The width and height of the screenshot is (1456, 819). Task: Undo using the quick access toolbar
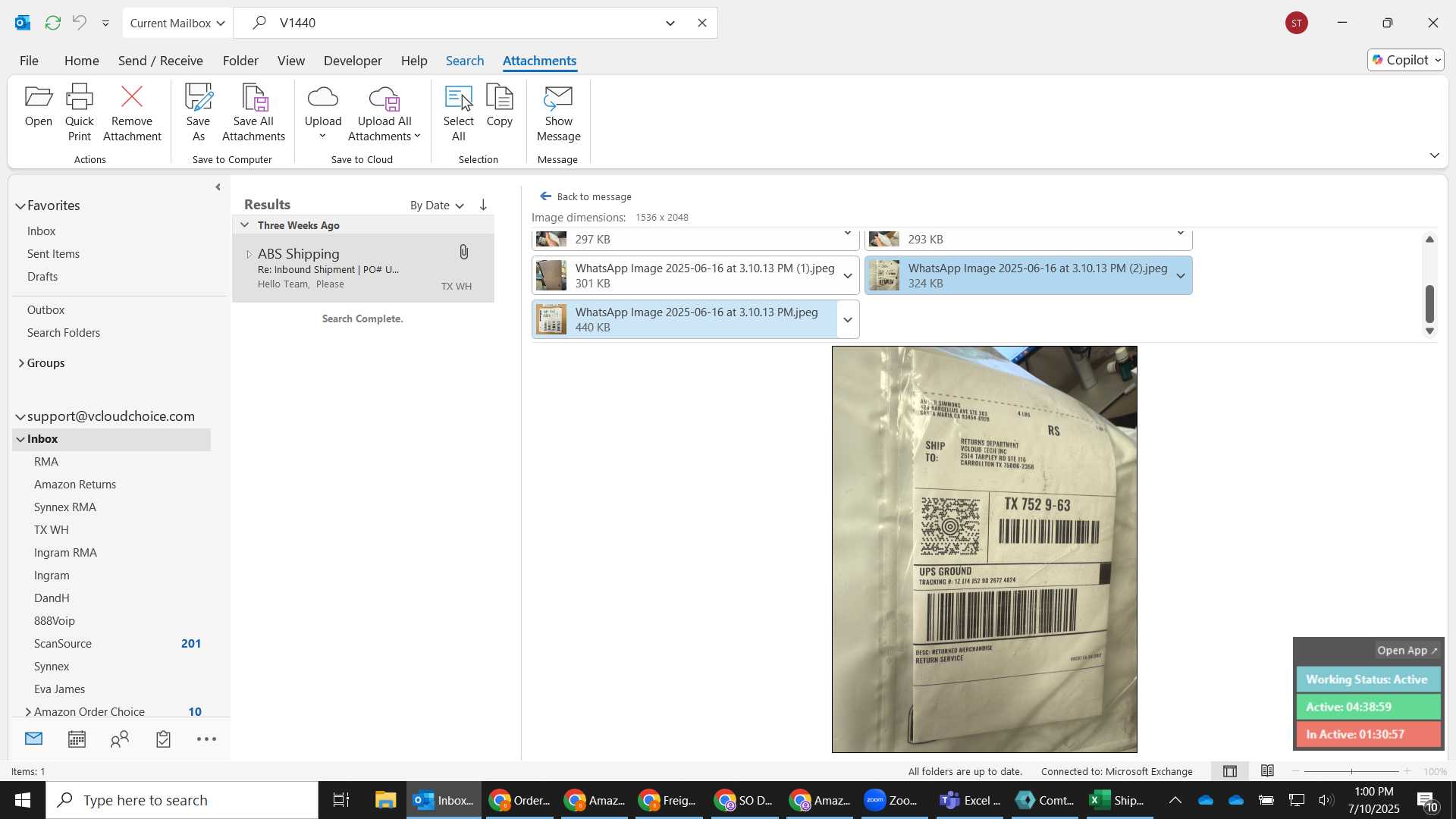pyautogui.click(x=79, y=23)
